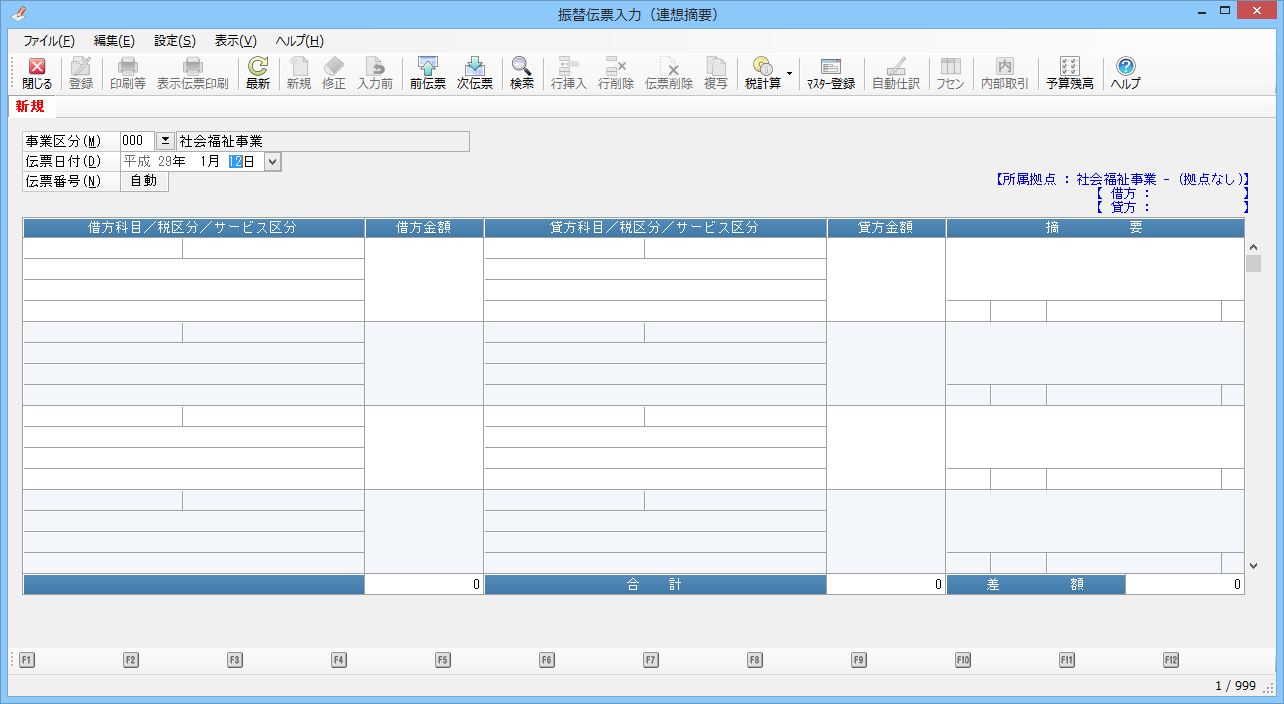The width and height of the screenshot is (1284, 704).
Task: Open the ヘルプ help icon in toolbar
Action: (1125, 74)
